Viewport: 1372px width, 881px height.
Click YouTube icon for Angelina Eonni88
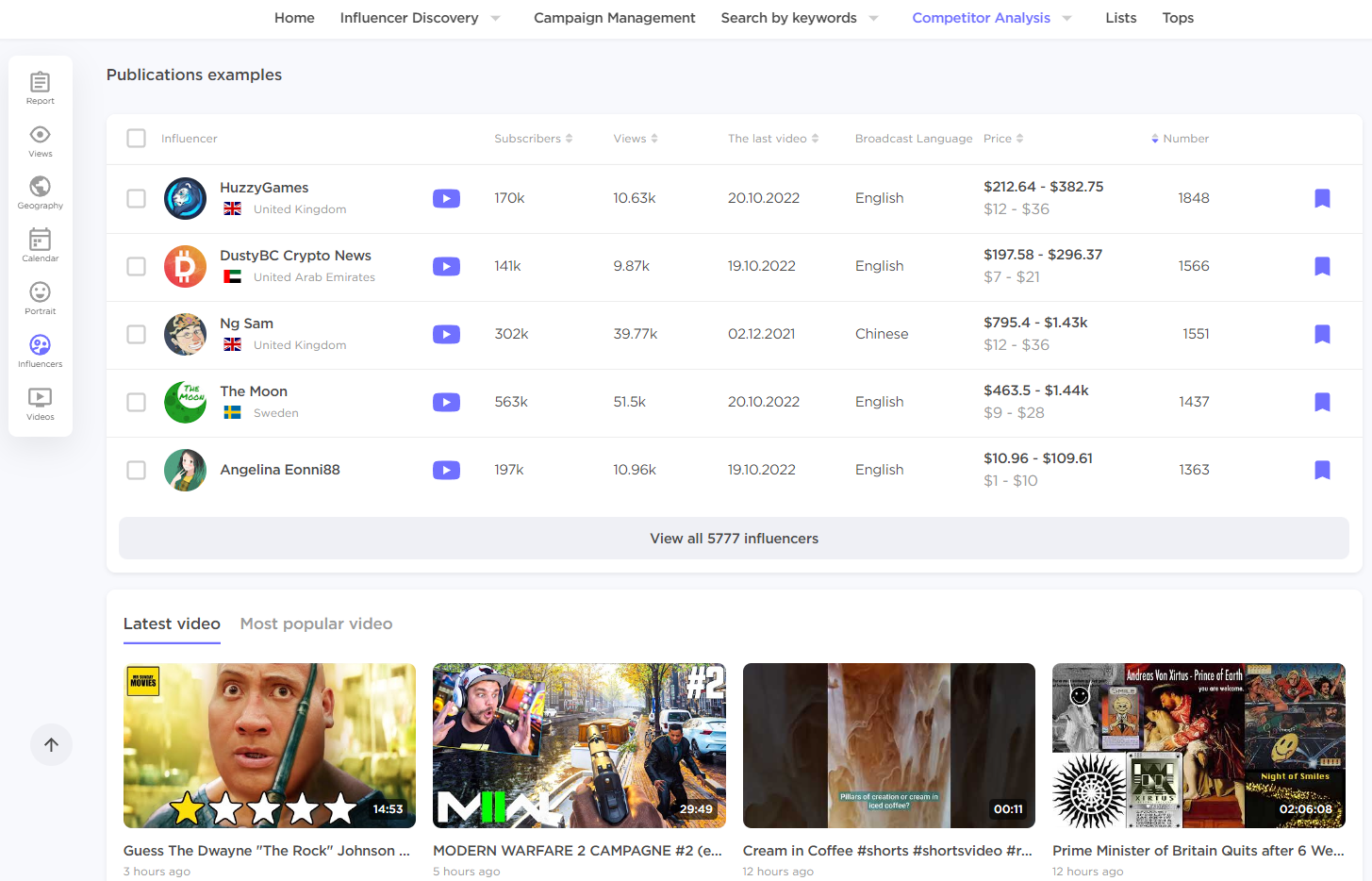click(x=446, y=470)
